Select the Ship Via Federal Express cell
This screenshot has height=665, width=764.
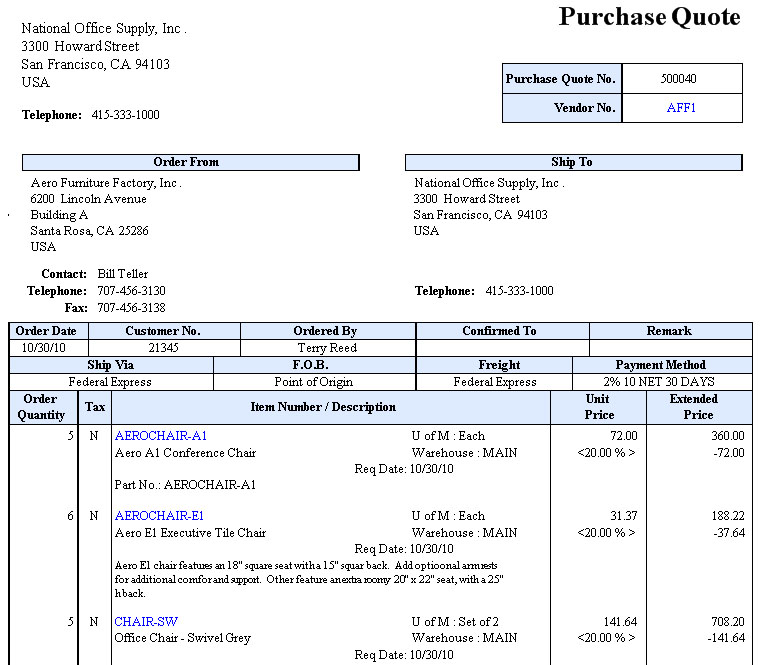pyautogui.click(x=112, y=382)
